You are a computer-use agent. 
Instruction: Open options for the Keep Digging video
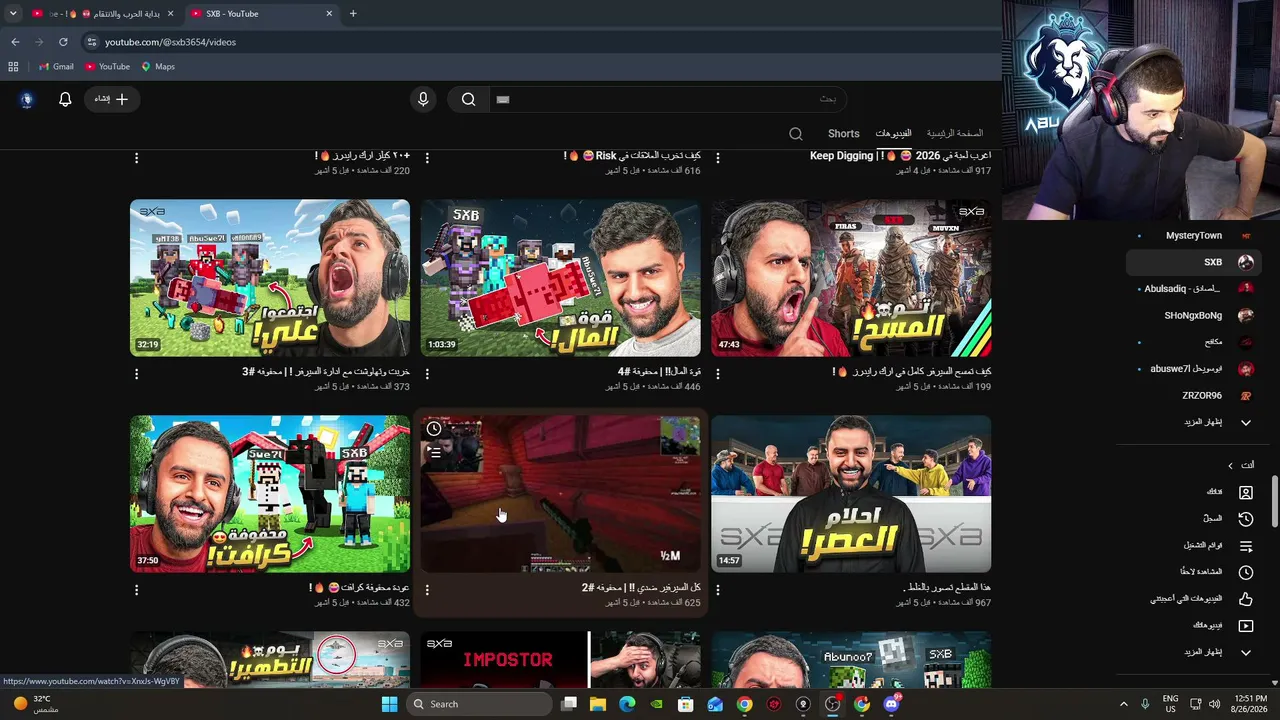718,157
